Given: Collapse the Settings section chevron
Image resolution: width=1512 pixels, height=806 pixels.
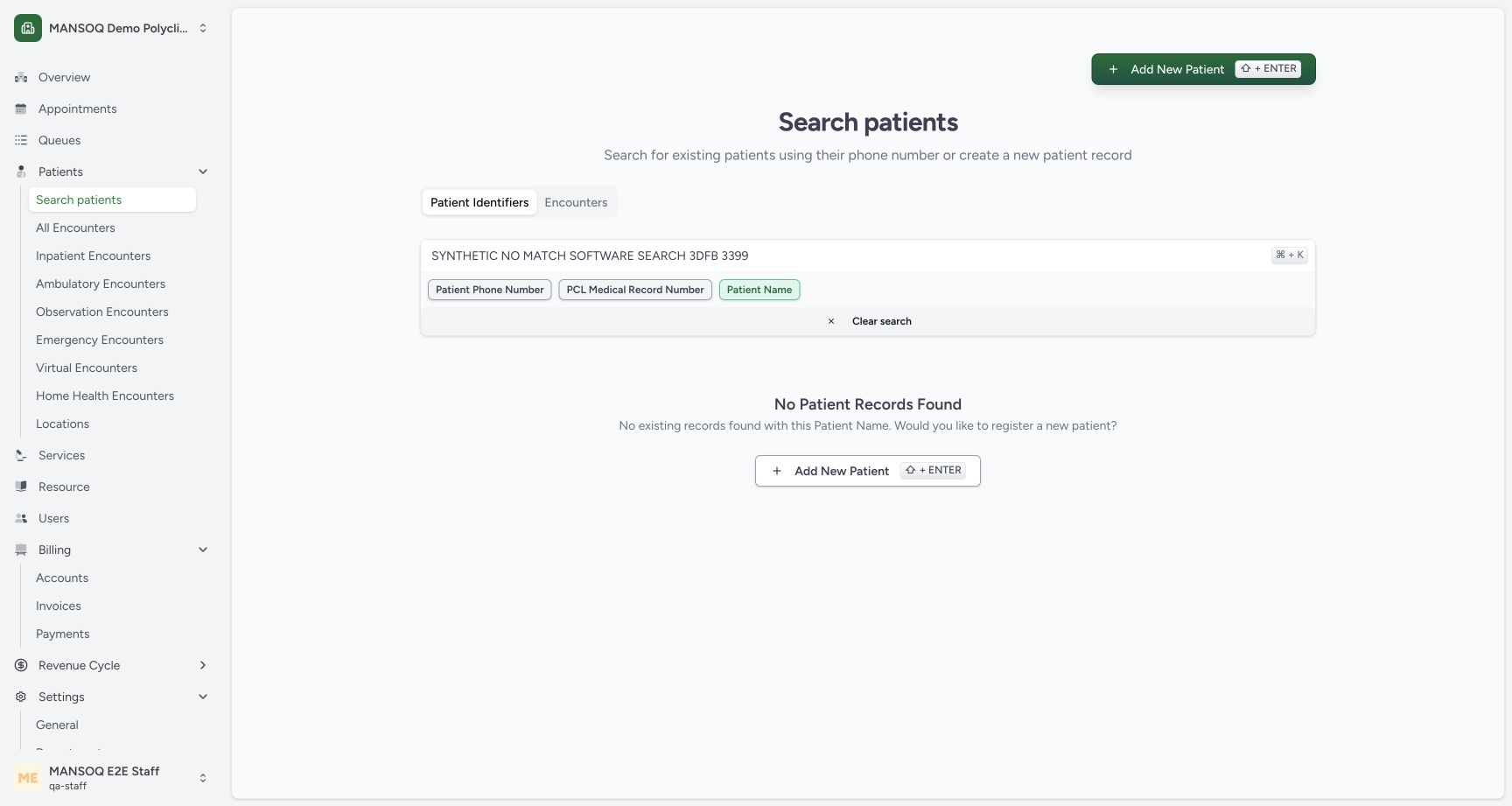Looking at the screenshot, I should pos(203,697).
